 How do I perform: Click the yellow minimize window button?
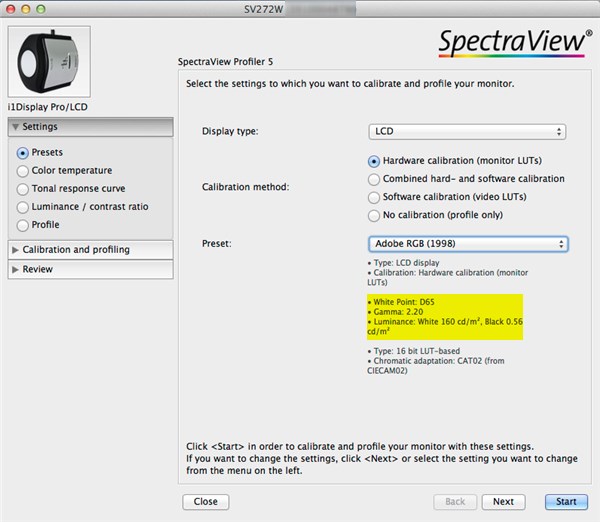coord(26,9)
